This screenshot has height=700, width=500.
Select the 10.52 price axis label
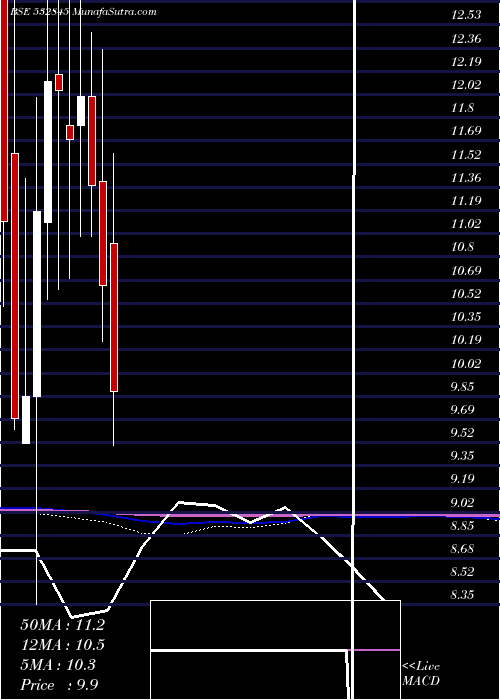pos(466,294)
